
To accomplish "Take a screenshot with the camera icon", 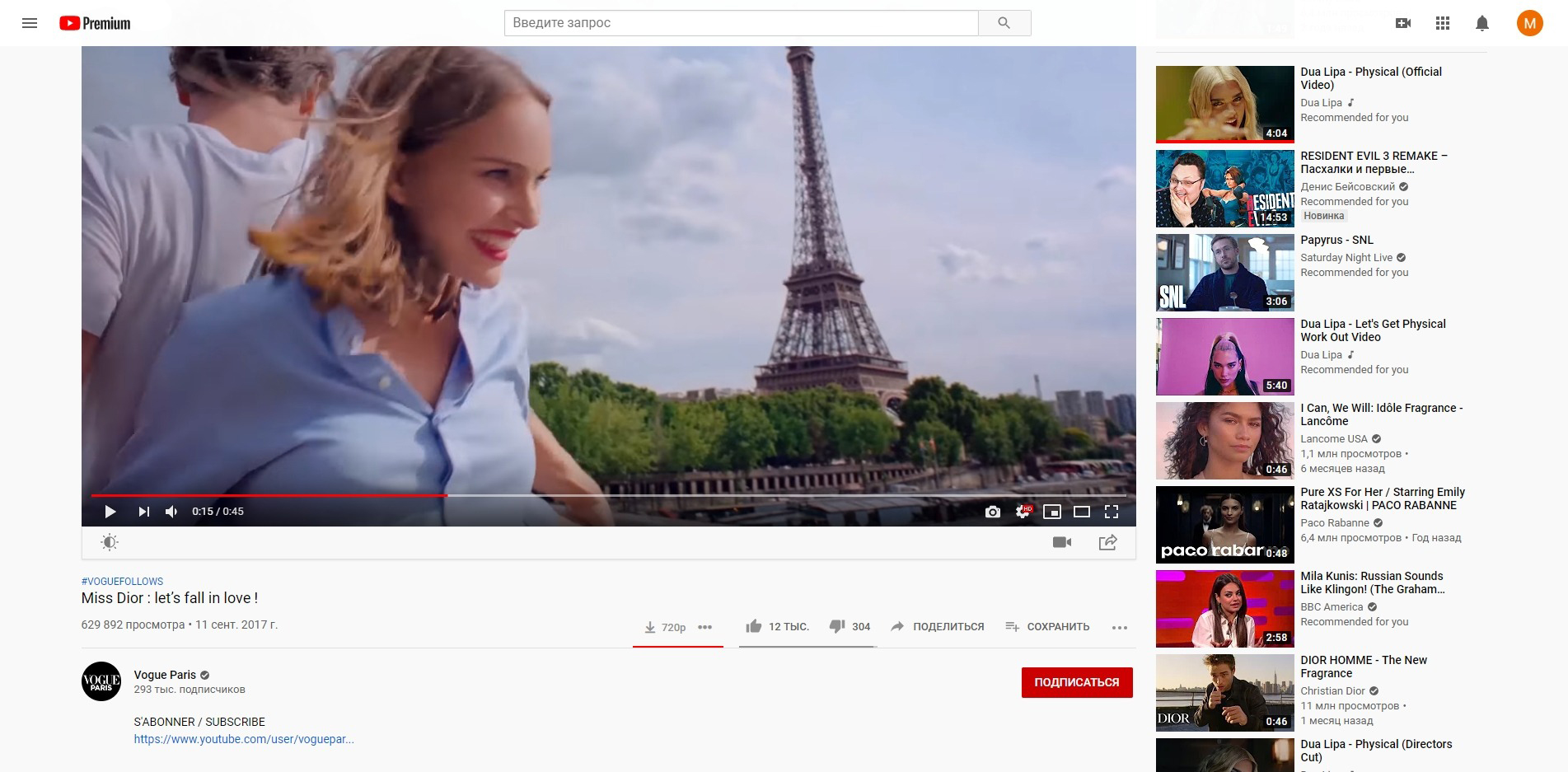I will pyautogui.click(x=993, y=512).
